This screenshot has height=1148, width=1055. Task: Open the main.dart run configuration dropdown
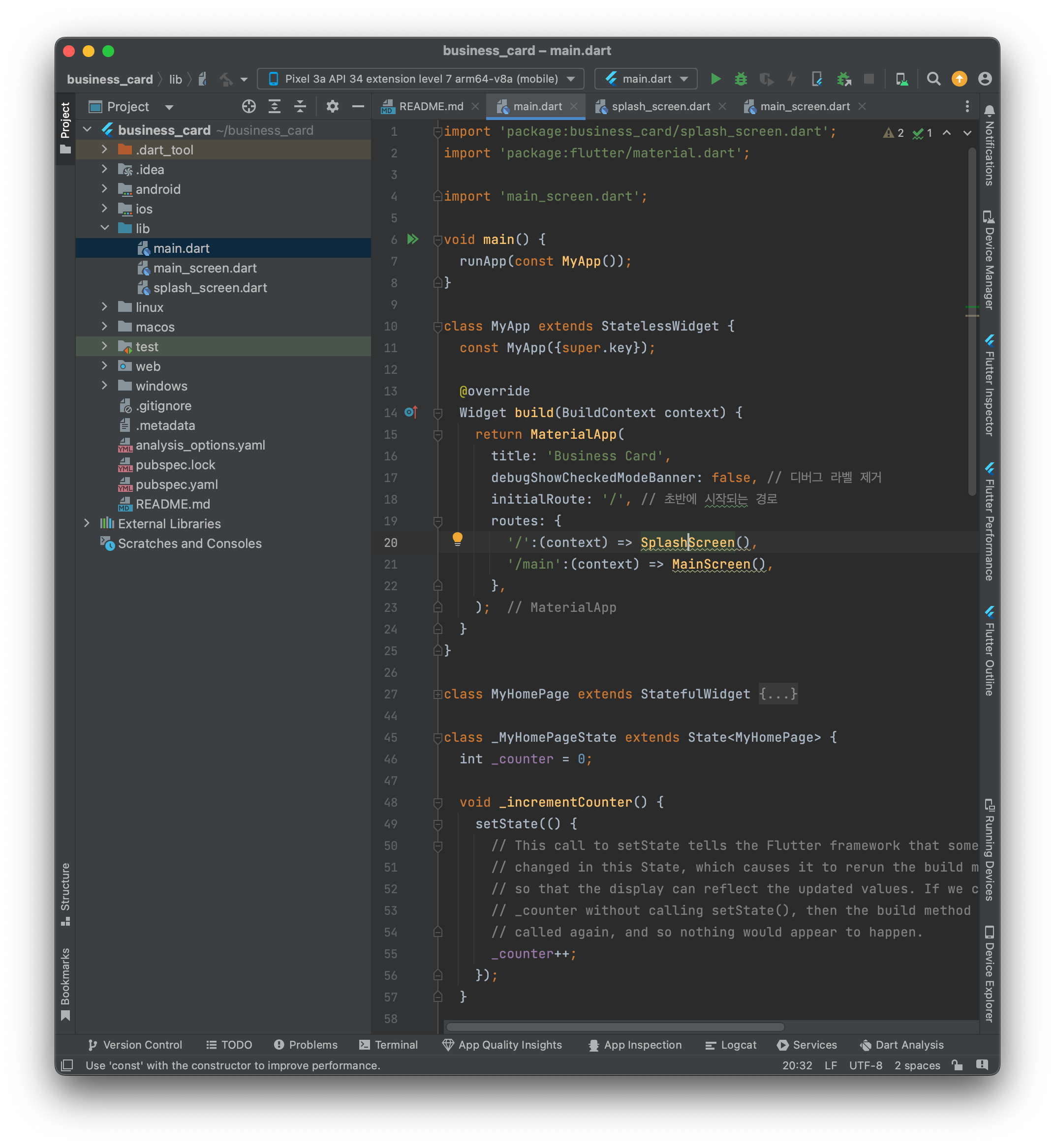coord(646,79)
